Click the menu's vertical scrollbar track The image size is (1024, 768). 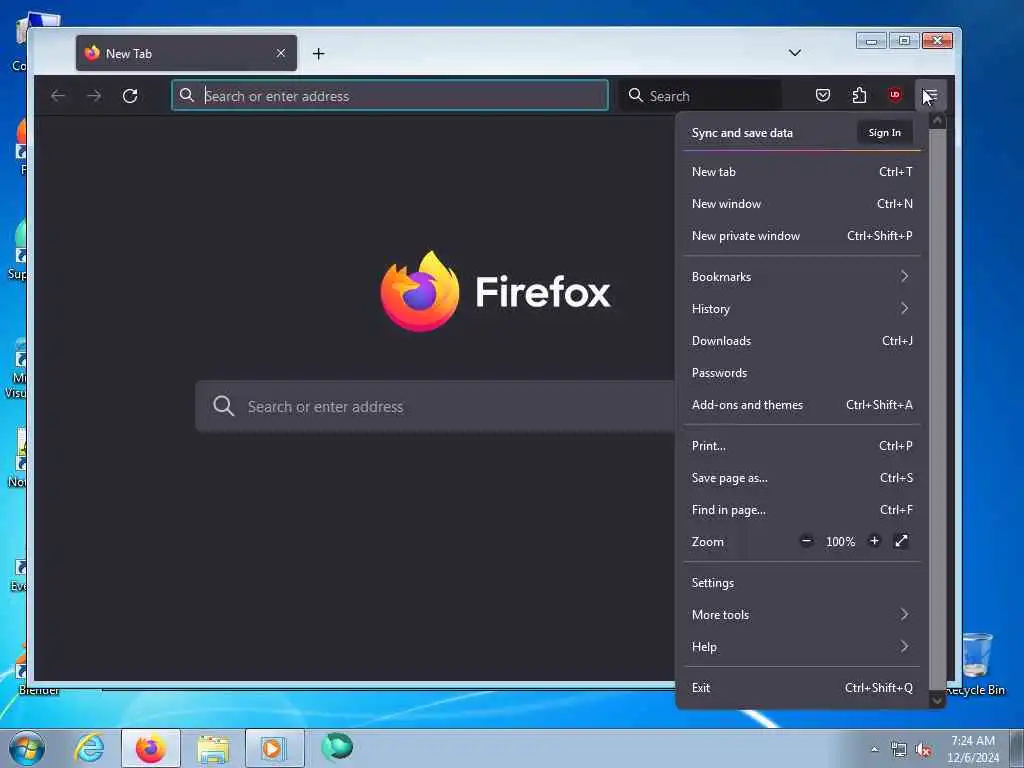(937, 409)
